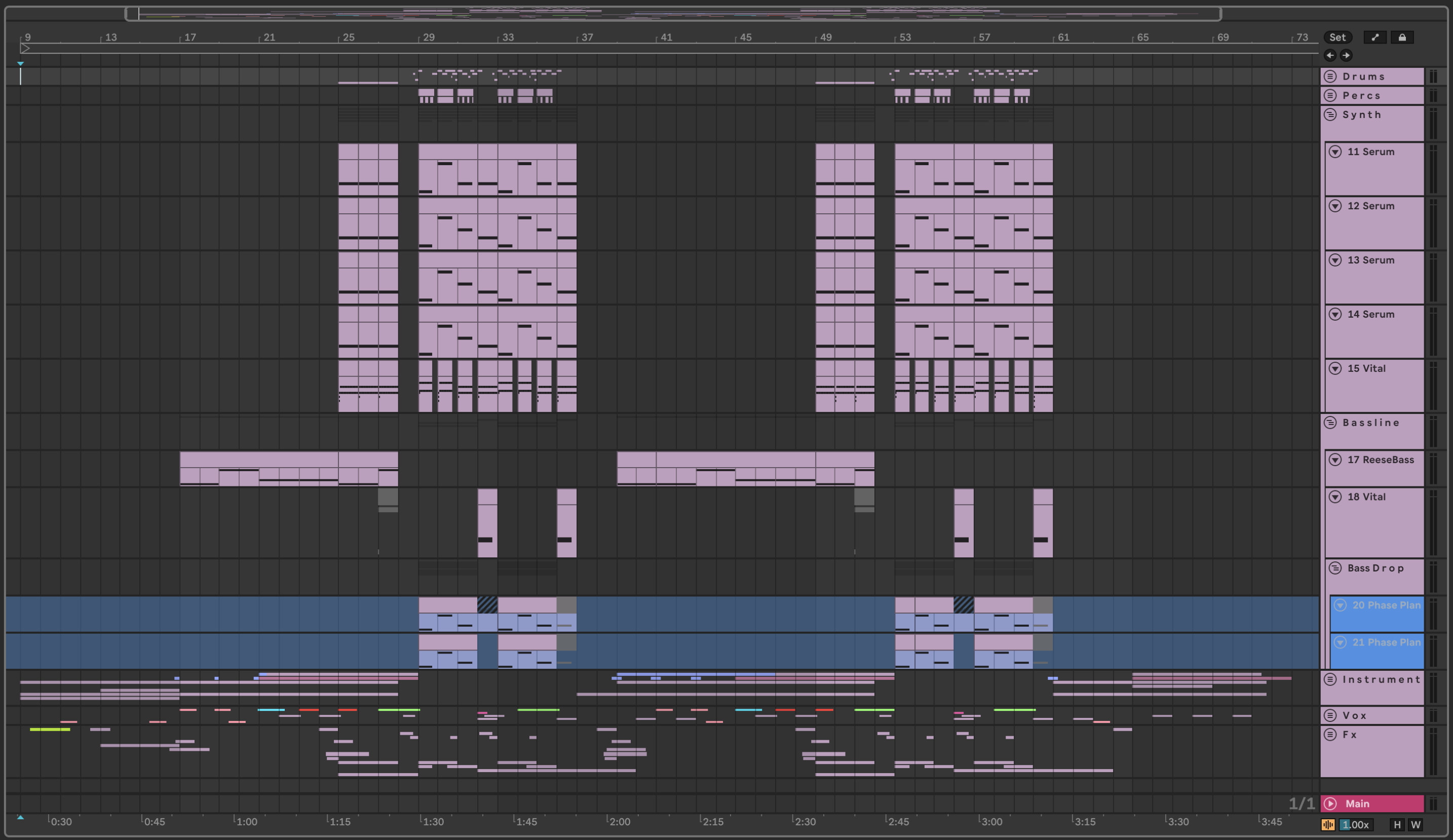Screen dimensions: 1453x840
Task: Collapse the Drums group track
Action: click(x=1330, y=76)
